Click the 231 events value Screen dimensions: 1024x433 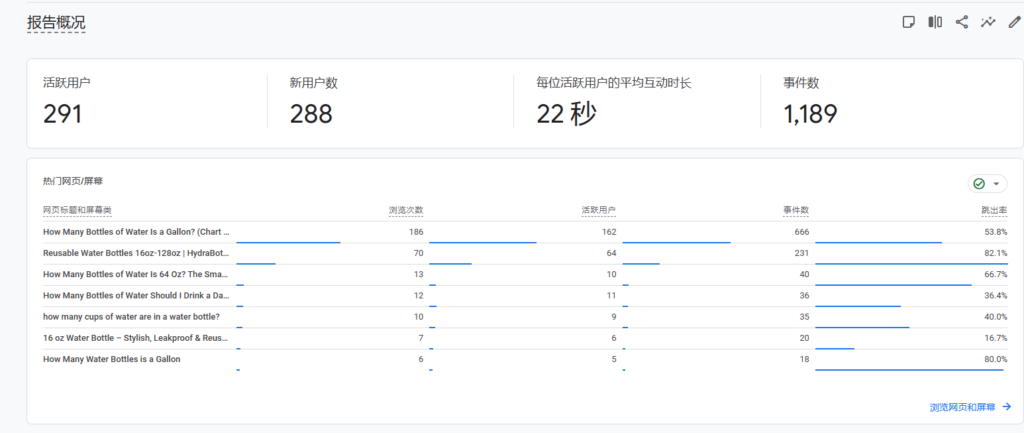pos(802,253)
